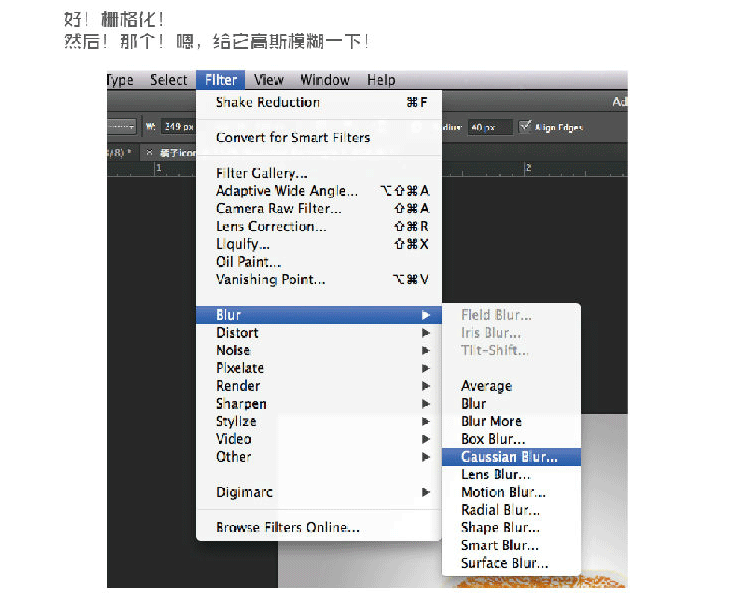Viewport: 731px width, 605px height.
Task: Toggle Align Edges checkbox
Action: coord(525,126)
